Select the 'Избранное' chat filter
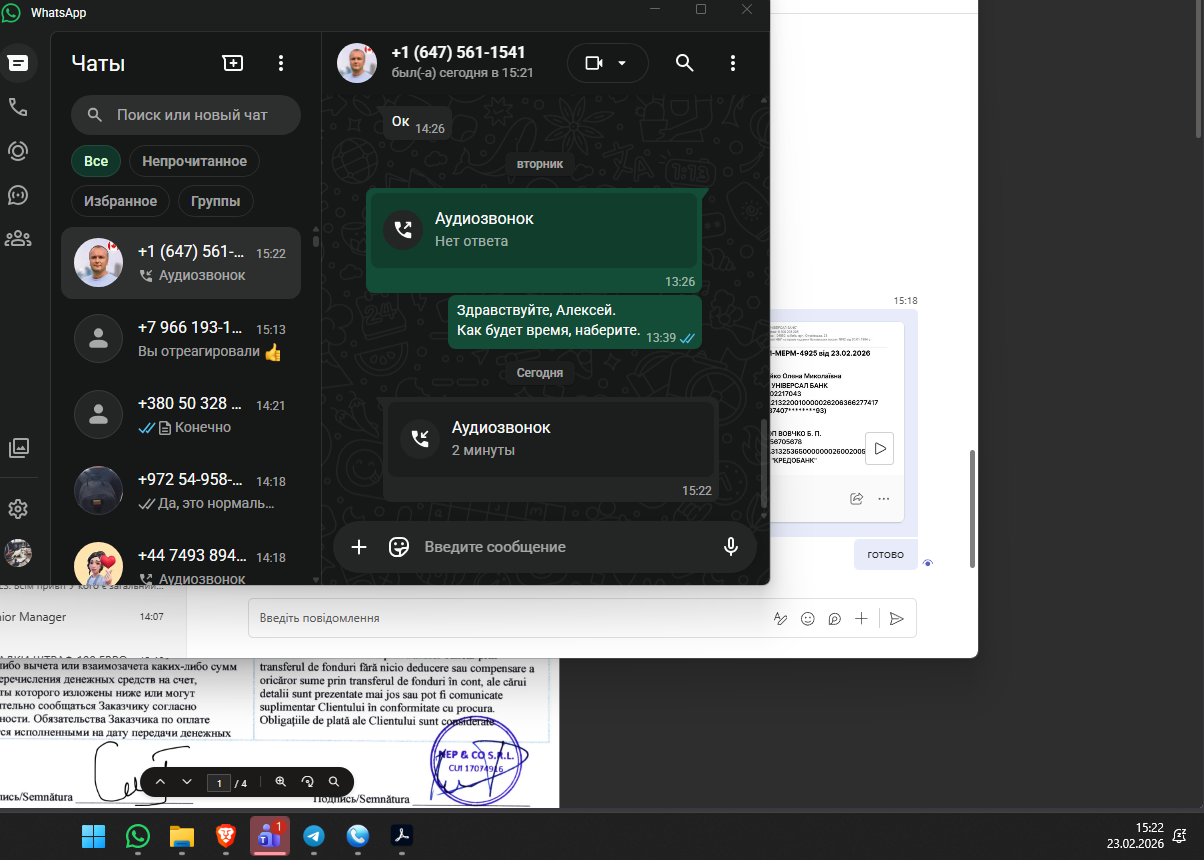 click(120, 201)
